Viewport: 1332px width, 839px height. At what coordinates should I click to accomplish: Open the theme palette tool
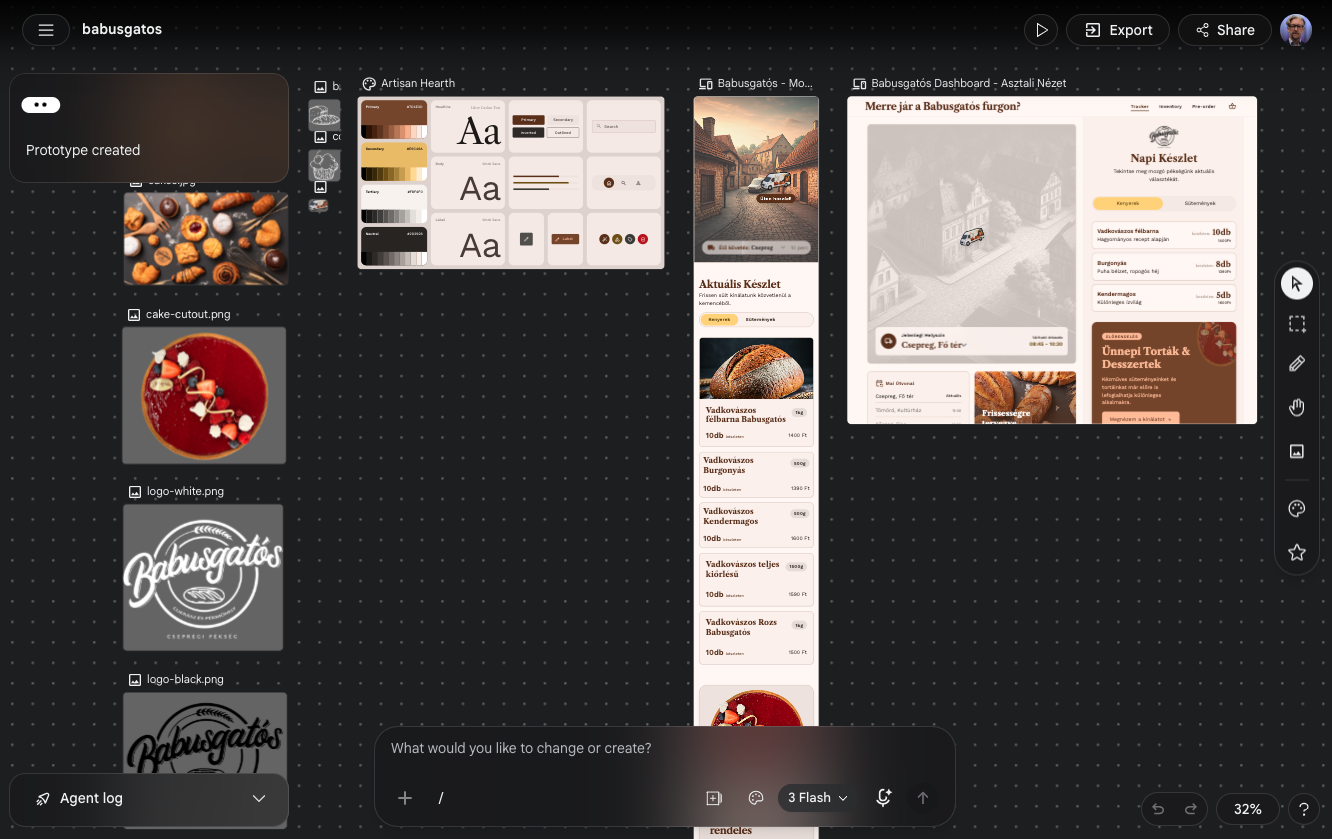1297,509
